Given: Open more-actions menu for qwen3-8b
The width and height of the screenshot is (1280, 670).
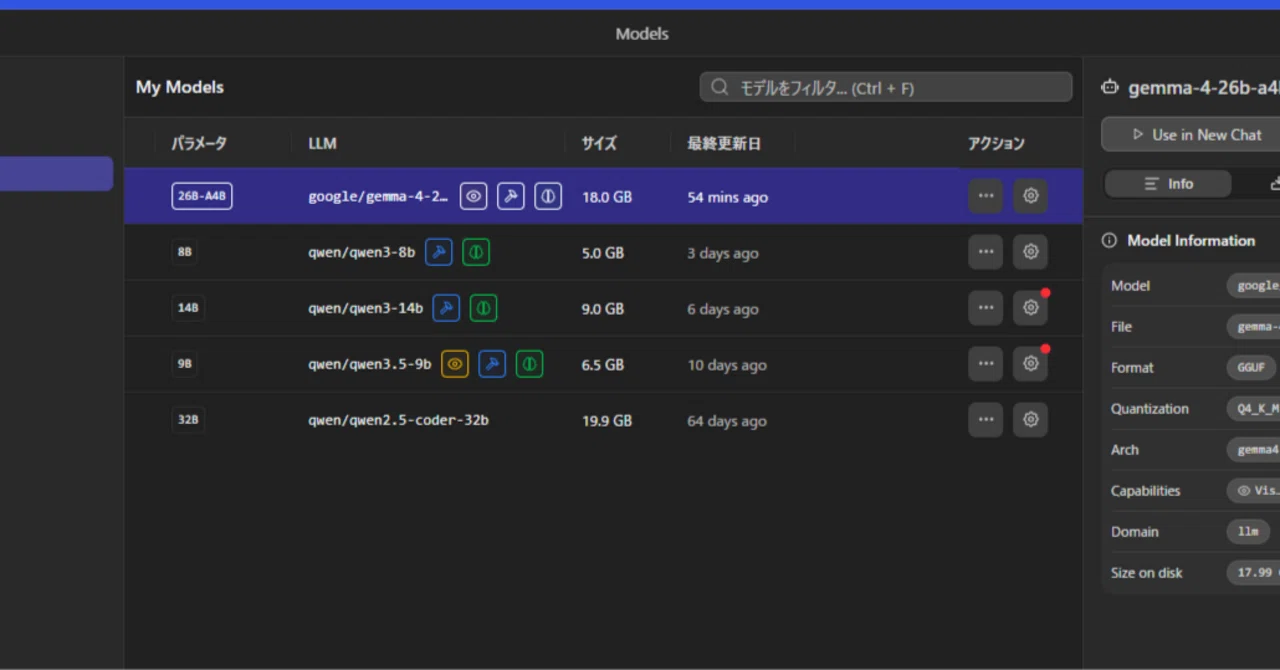Looking at the screenshot, I should (x=986, y=252).
